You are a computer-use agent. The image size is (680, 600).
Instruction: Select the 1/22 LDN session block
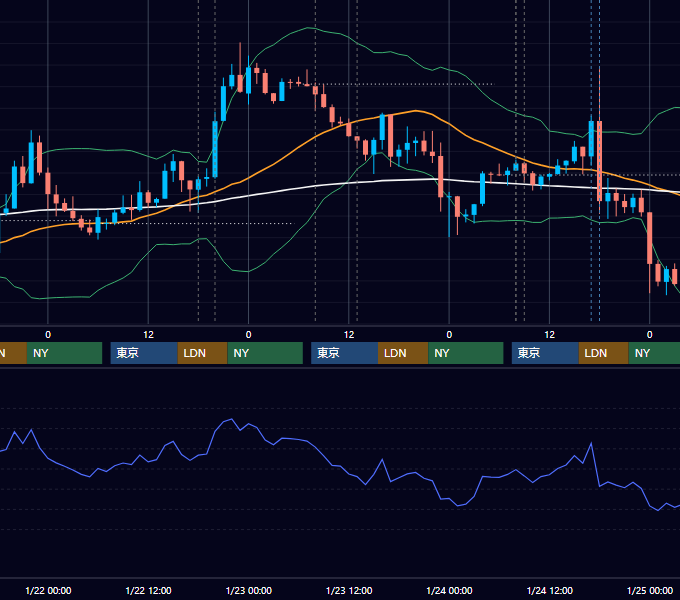coord(203,353)
